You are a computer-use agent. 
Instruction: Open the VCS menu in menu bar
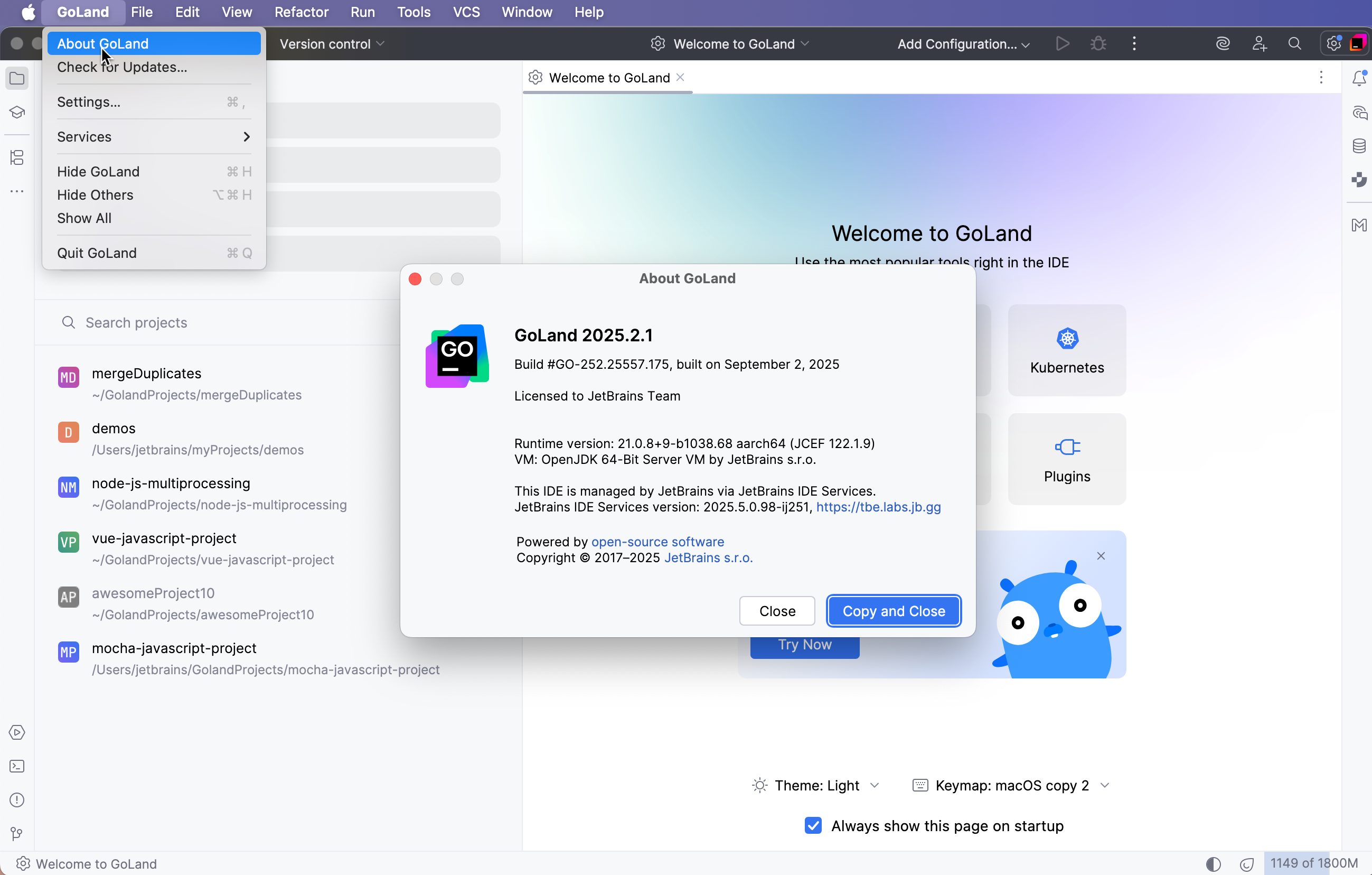[x=466, y=12]
